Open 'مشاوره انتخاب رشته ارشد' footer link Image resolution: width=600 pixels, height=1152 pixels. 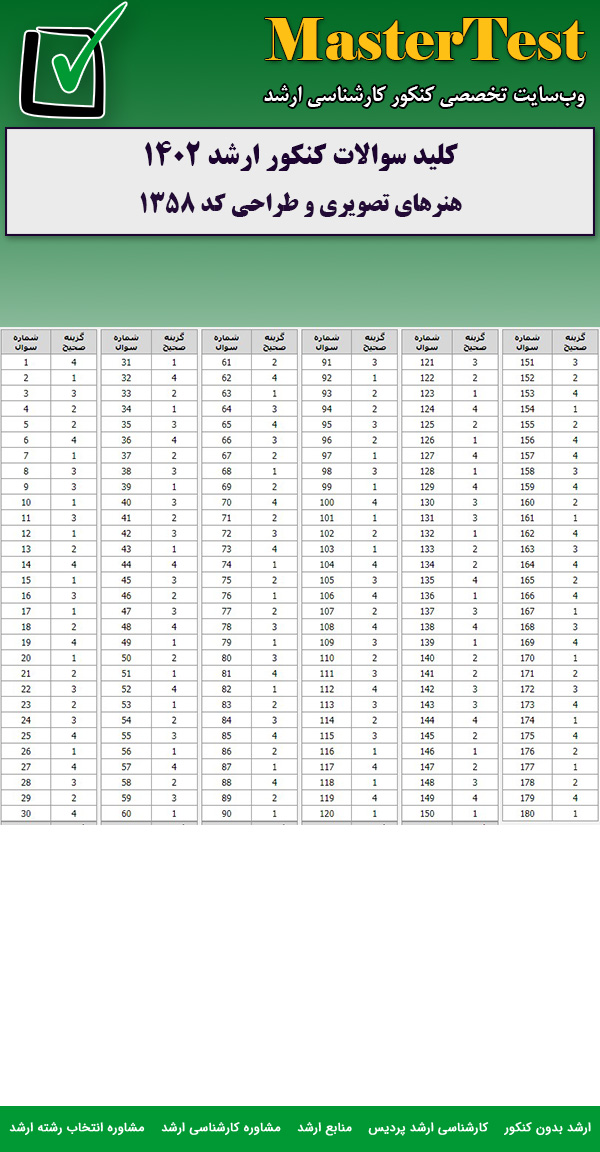pos(77,1127)
